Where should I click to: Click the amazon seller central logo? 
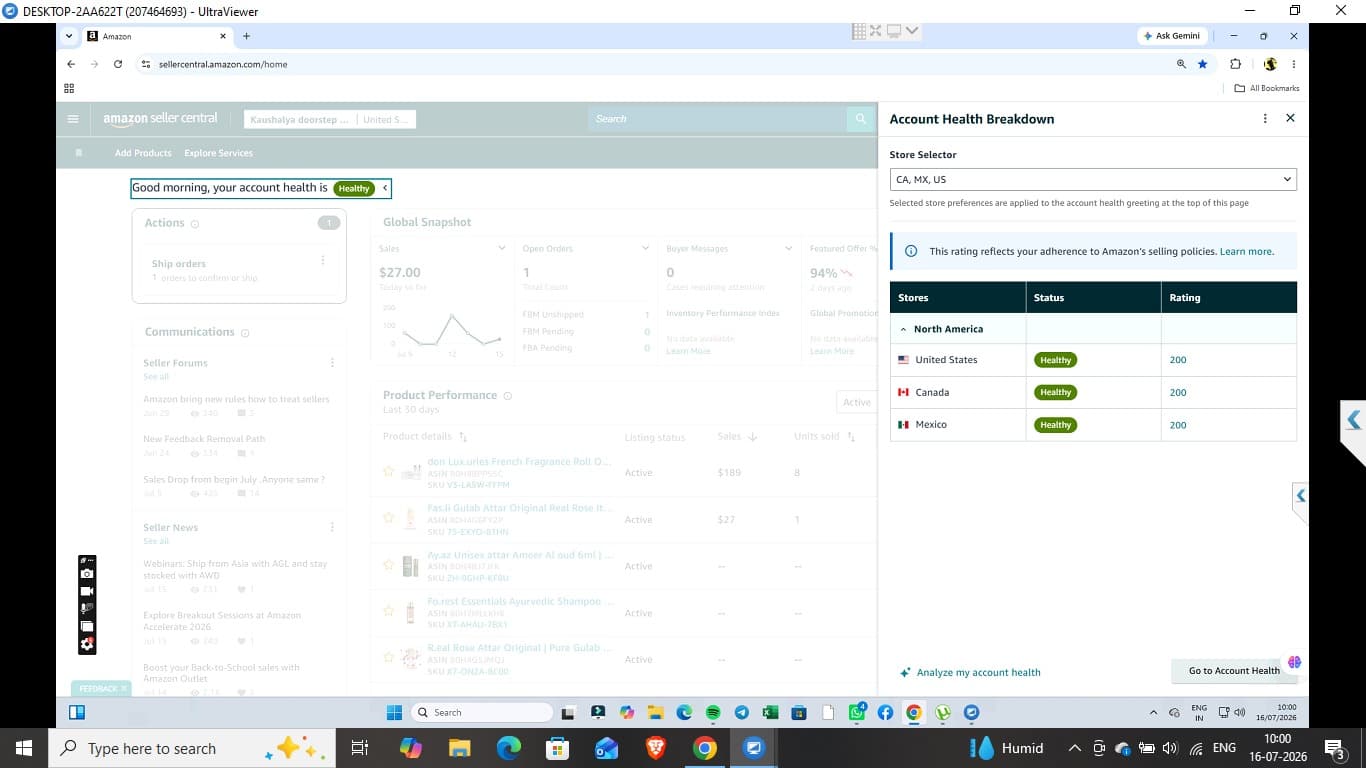click(160, 119)
